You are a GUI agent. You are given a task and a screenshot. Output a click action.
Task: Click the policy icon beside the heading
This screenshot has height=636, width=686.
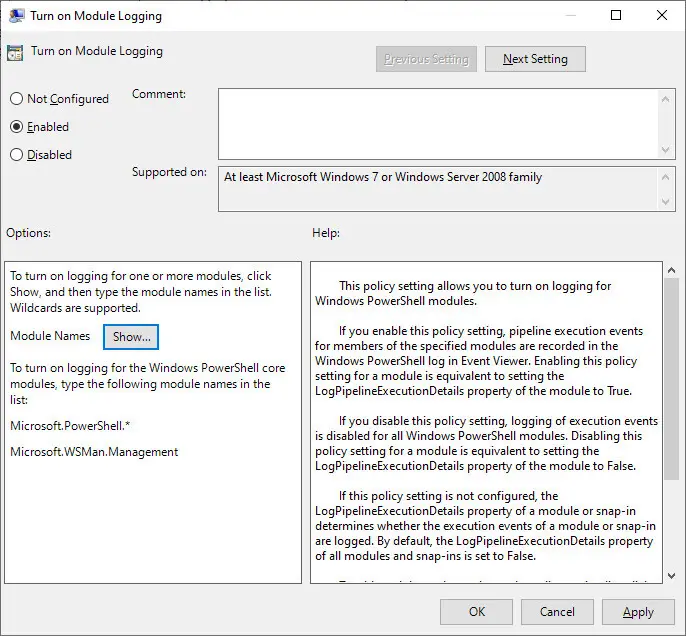(15, 53)
